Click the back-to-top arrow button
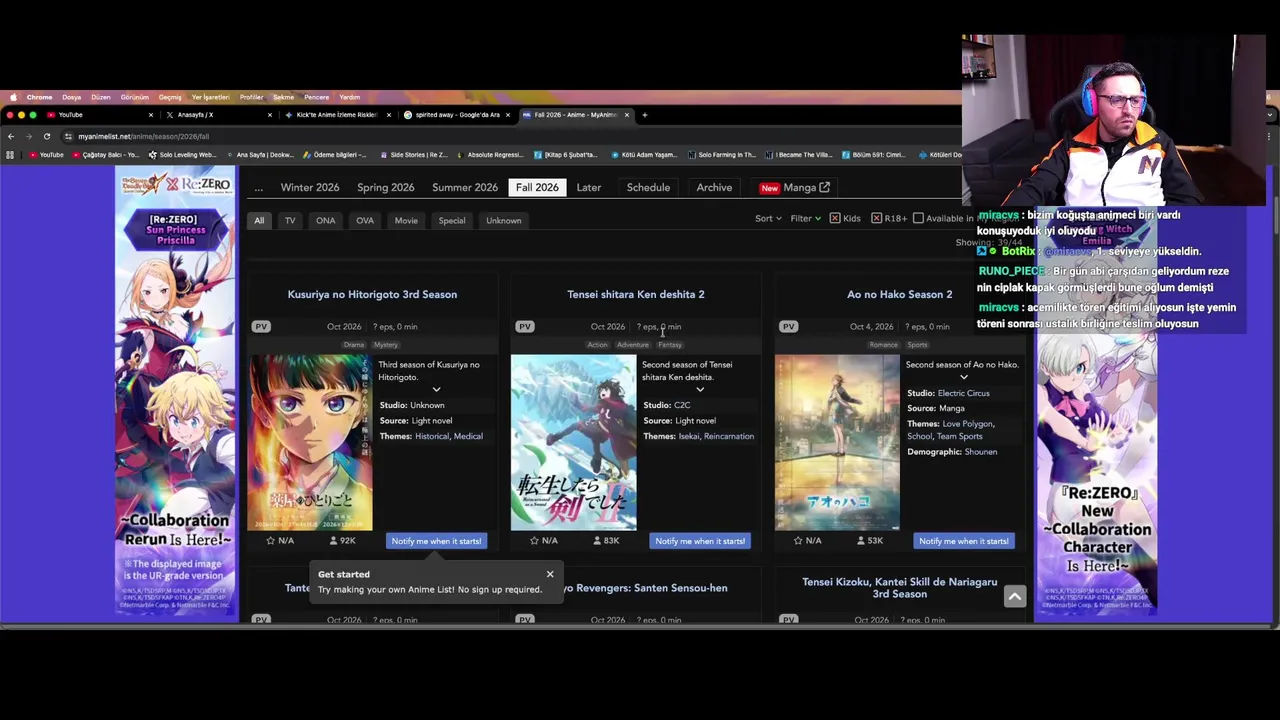1280x720 pixels. pyautogui.click(x=1014, y=597)
